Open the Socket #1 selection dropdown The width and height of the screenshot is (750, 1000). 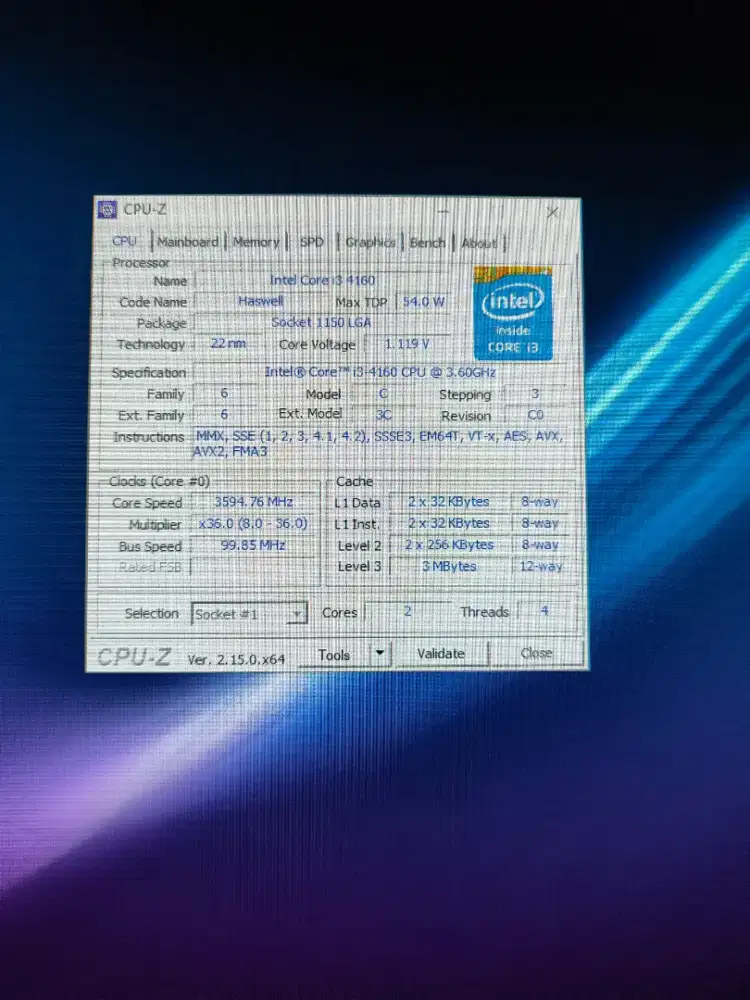tap(249, 614)
